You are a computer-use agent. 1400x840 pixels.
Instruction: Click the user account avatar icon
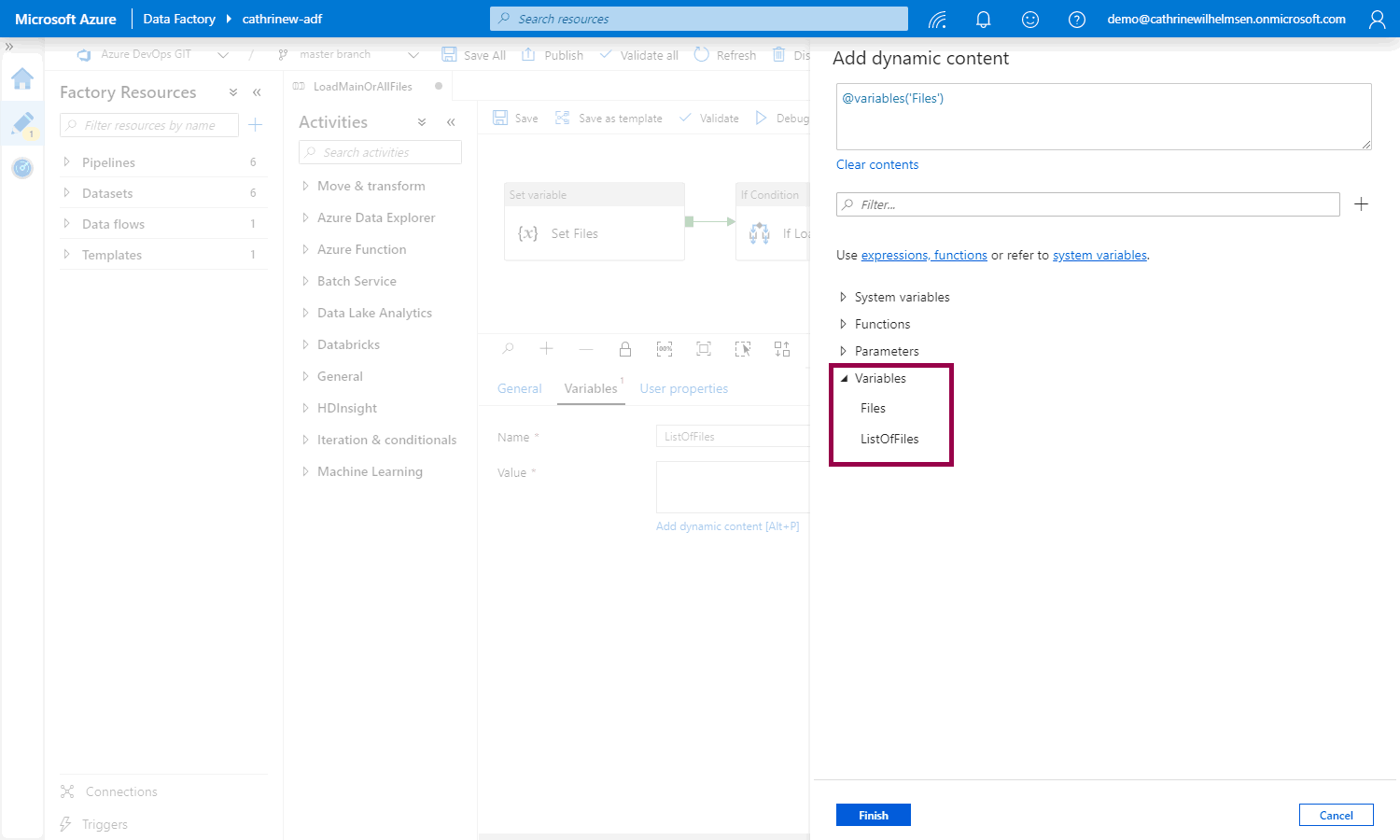click(1377, 19)
